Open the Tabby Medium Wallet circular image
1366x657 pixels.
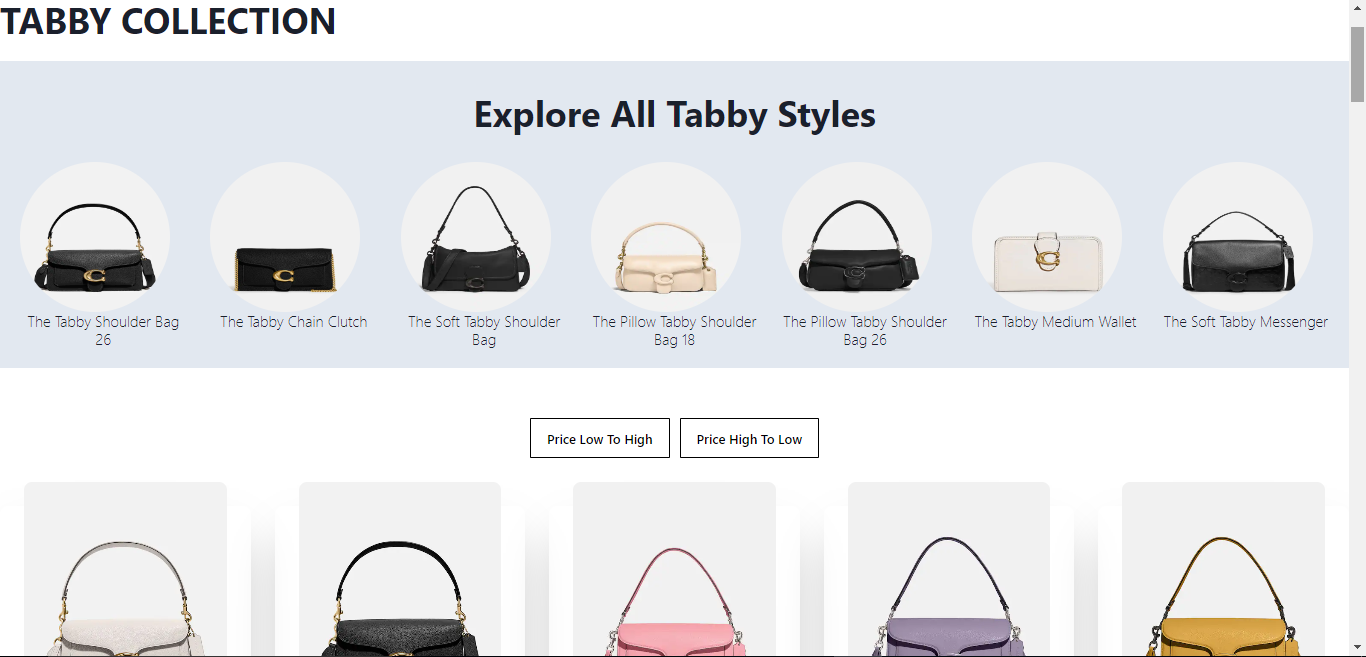tap(1047, 237)
